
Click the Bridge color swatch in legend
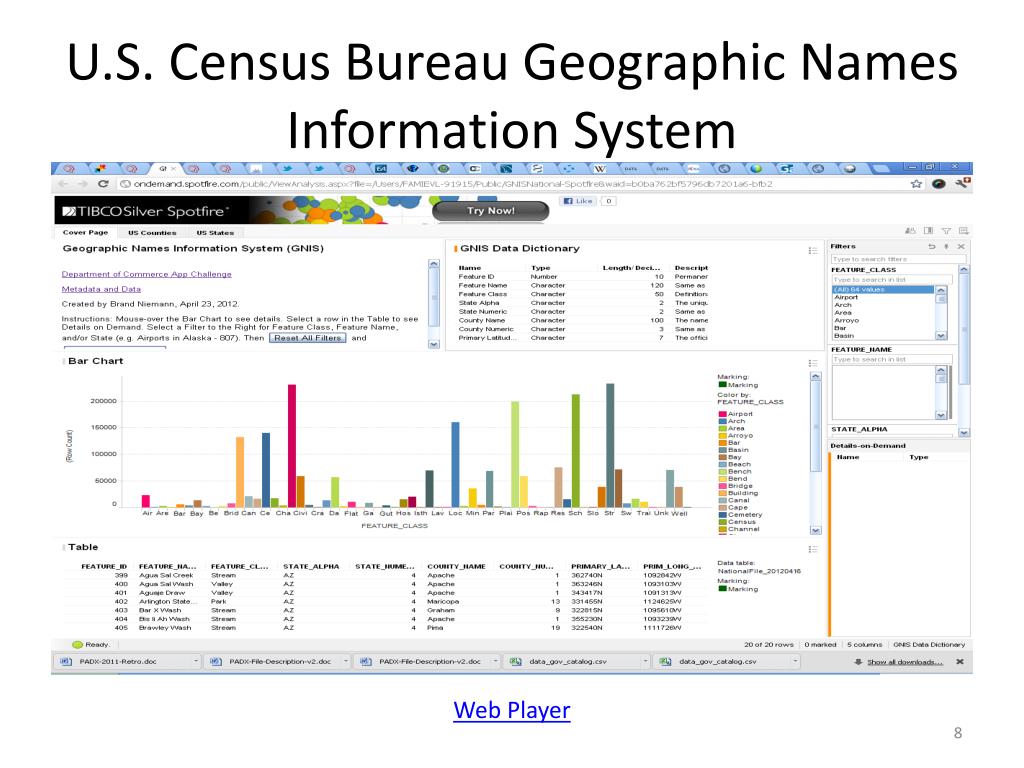point(722,486)
